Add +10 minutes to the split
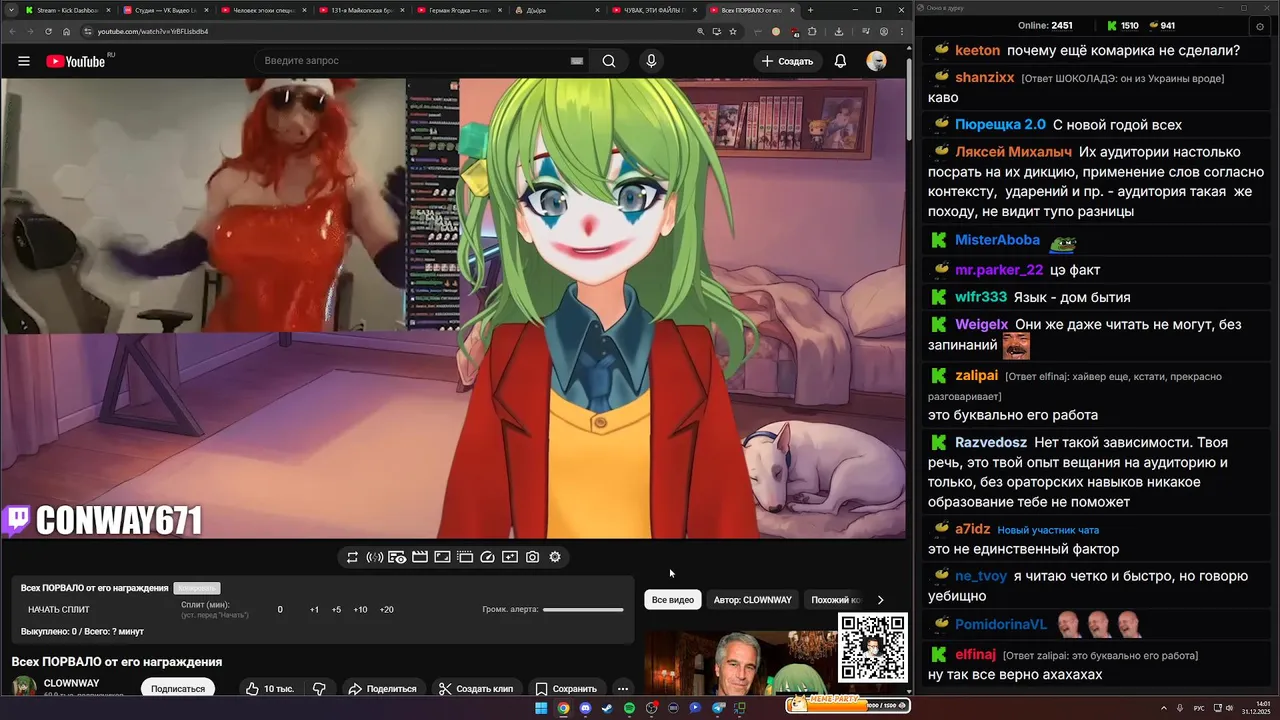 (360, 609)
